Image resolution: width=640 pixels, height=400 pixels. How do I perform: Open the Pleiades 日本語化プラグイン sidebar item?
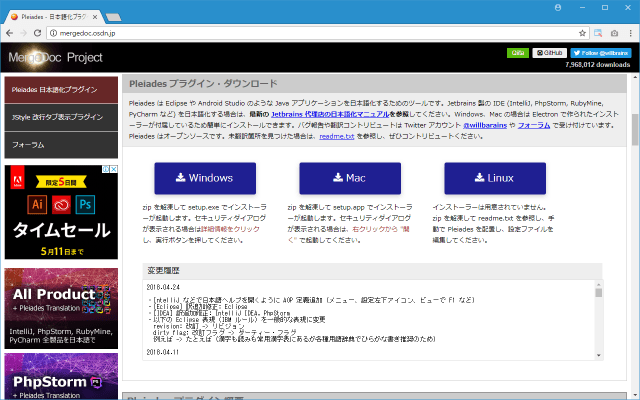61,90
